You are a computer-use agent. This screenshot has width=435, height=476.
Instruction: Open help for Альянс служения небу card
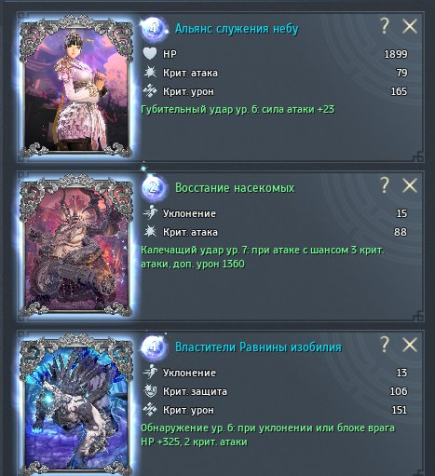[385, 26]
